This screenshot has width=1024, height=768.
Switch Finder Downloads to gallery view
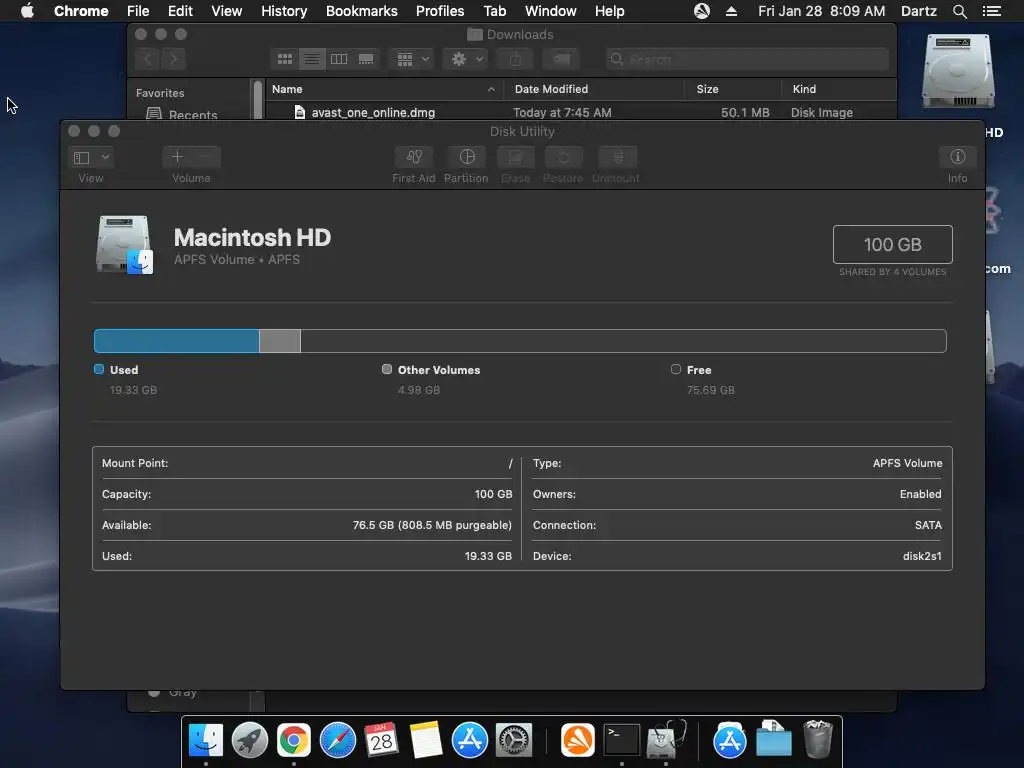366,59
